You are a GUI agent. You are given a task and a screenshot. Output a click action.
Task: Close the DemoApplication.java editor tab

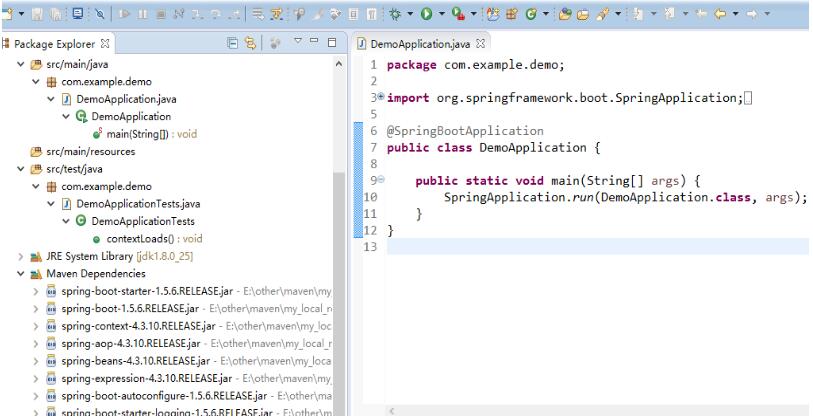coord(480,44)
